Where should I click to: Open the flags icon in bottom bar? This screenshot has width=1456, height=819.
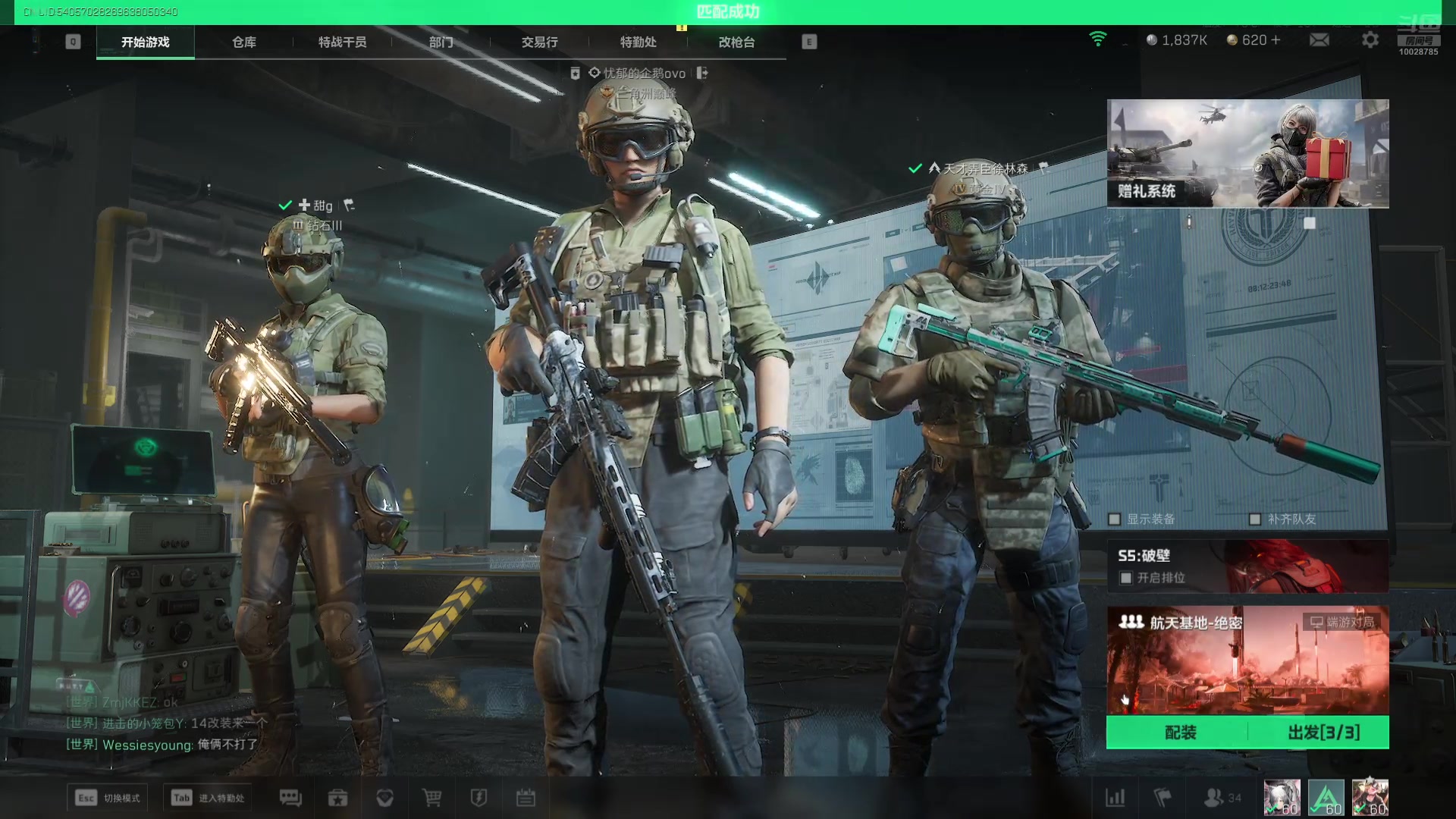tap(1163, 798)
